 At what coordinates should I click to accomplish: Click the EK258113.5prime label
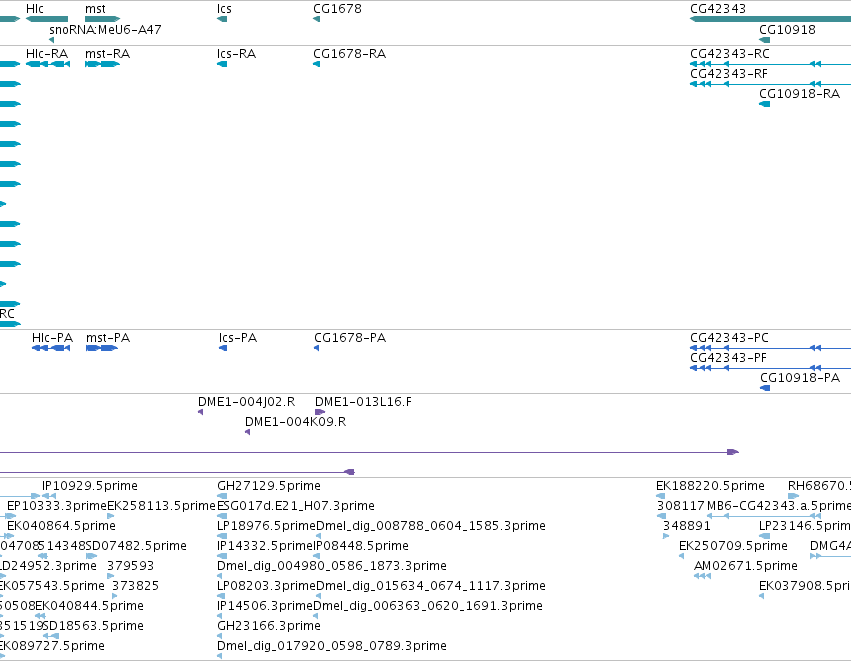162,506
